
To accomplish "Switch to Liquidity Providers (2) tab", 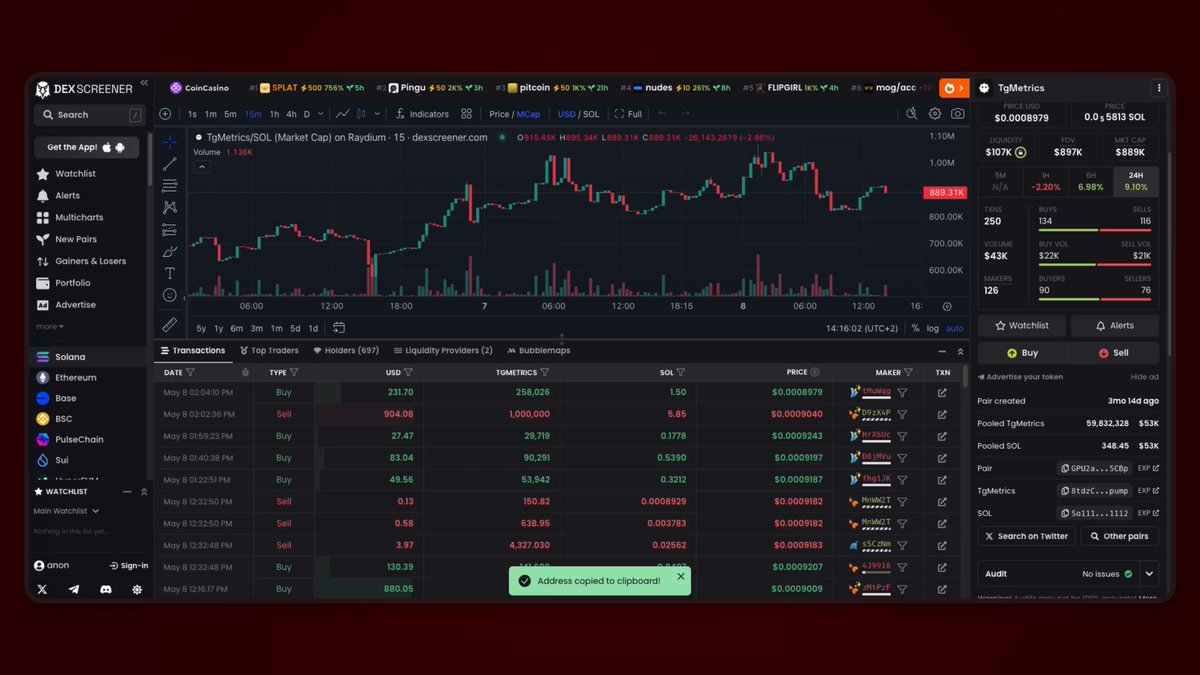I will click(443, 351).
